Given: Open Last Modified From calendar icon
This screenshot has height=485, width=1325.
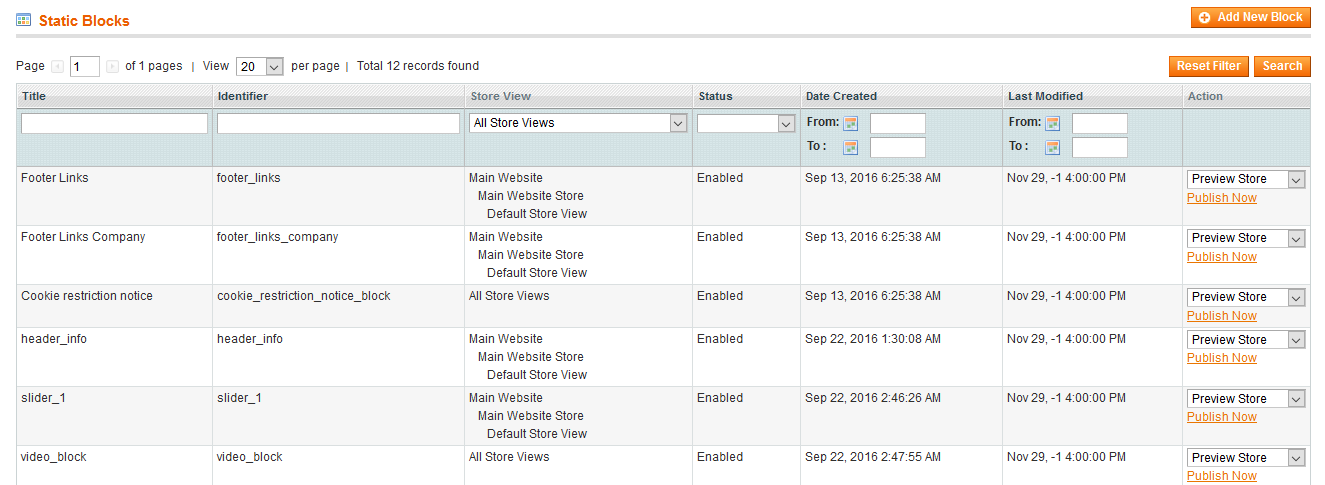Looking at the screenshot, I should coord(1053,124).
